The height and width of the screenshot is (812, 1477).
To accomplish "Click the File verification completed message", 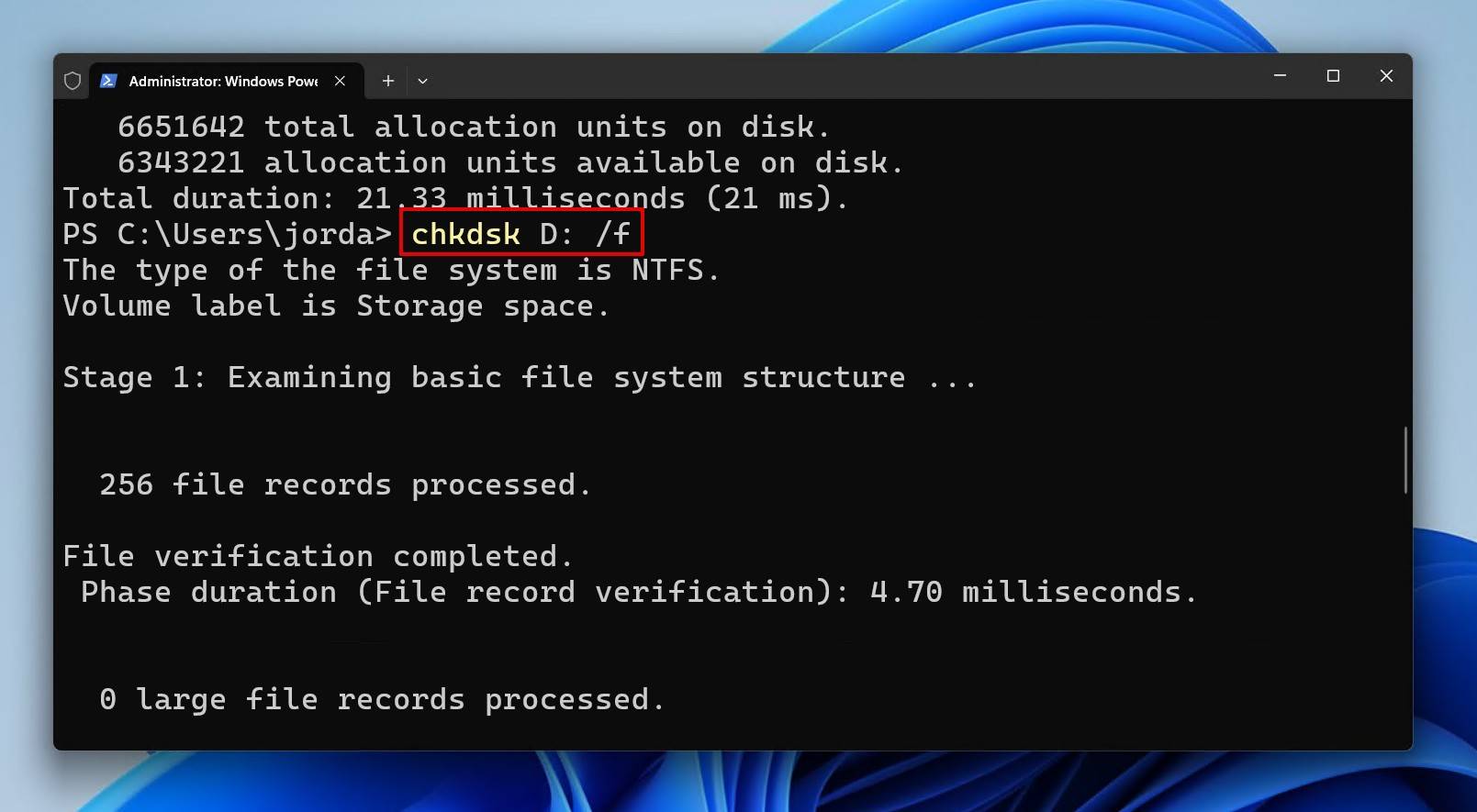I will click(317, 556).
